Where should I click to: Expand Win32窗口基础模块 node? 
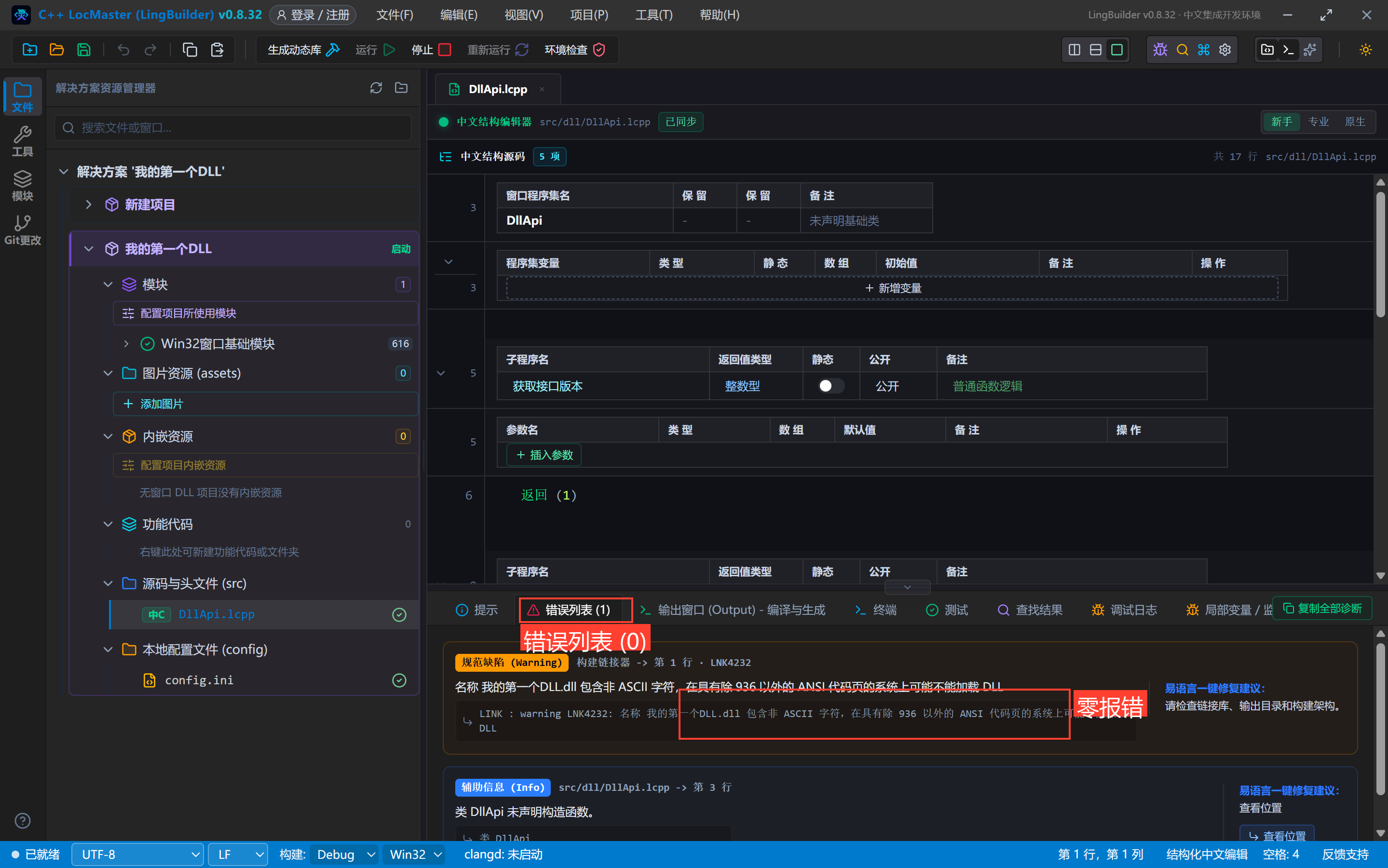126,343
